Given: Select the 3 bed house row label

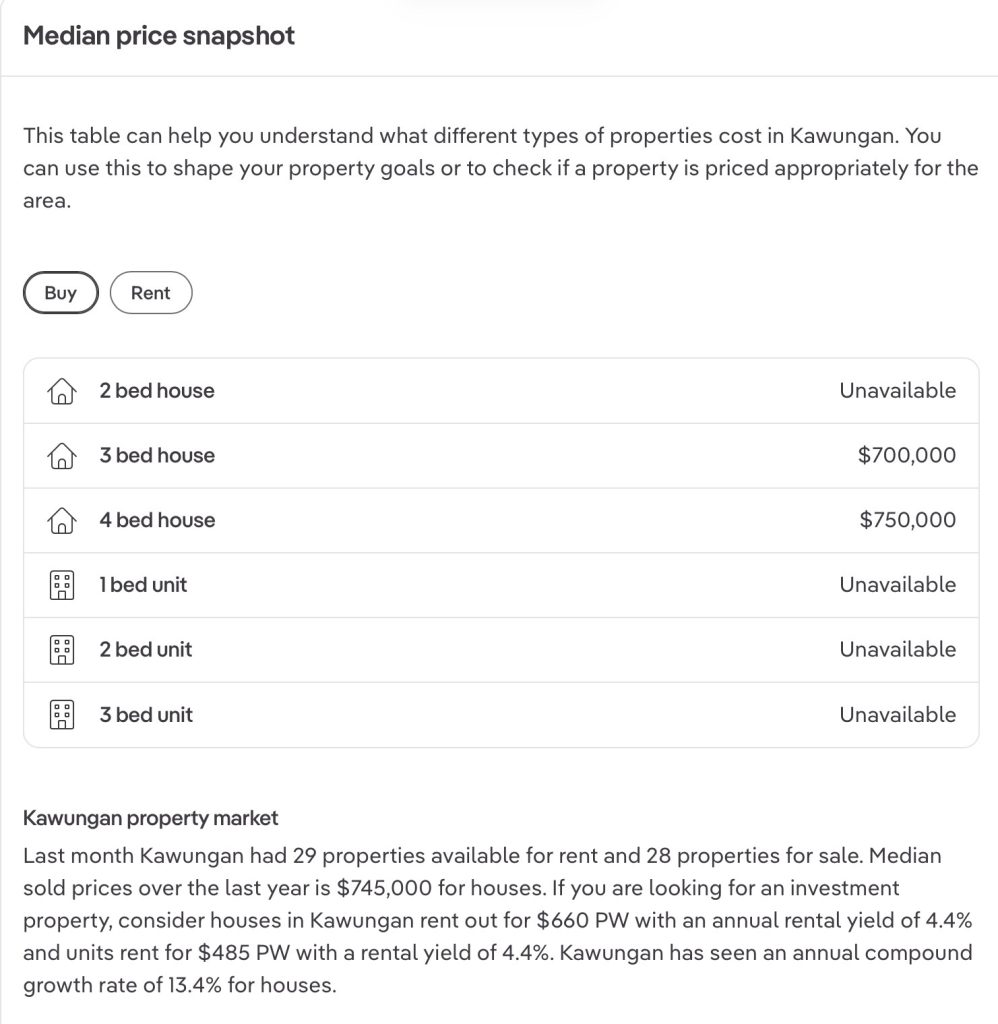Looking at the screenshot, I should click(157, 456).
